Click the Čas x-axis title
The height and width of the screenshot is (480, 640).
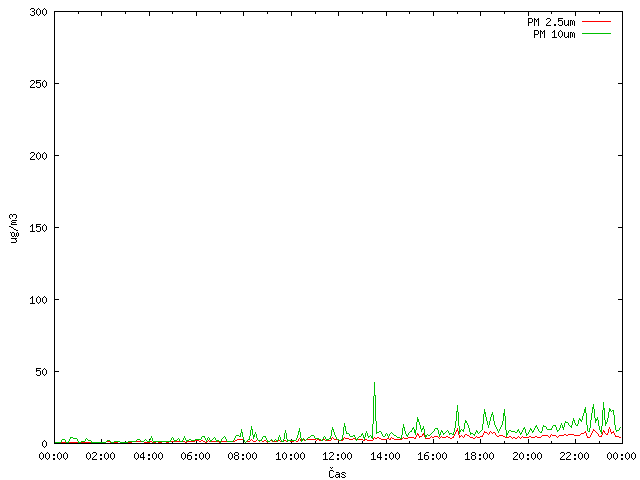(x=337, y=473)
